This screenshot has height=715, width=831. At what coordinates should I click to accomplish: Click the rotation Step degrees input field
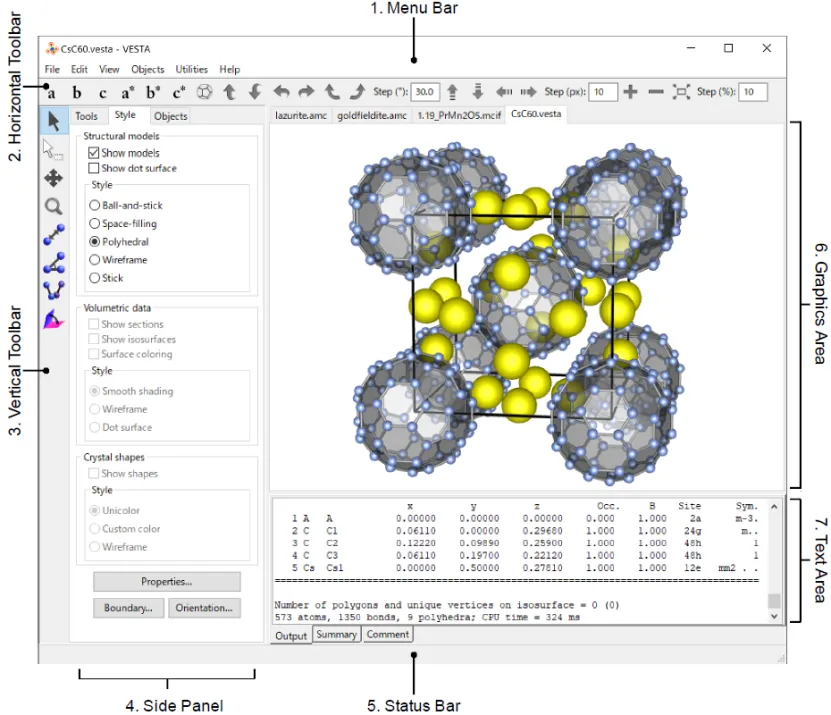[x=425, y=92]
